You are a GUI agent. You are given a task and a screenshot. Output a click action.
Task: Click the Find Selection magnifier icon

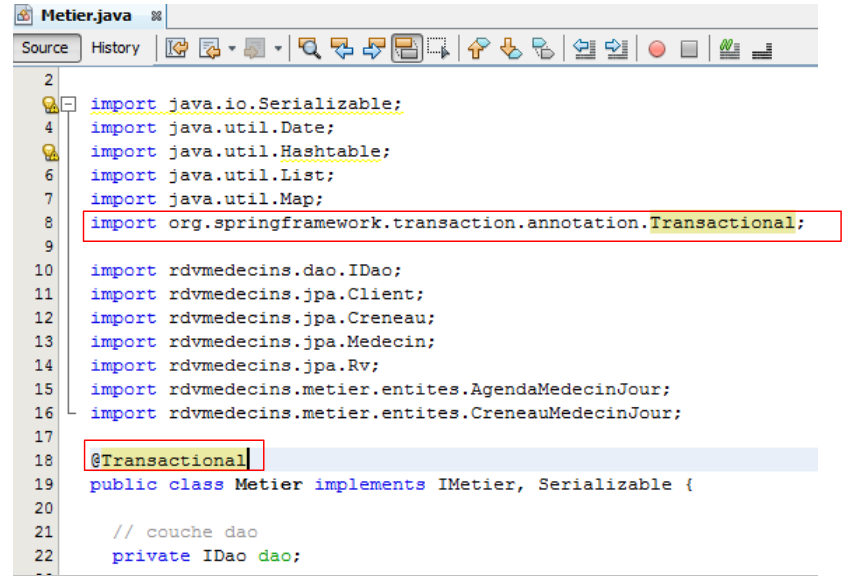tap(310, 48)
